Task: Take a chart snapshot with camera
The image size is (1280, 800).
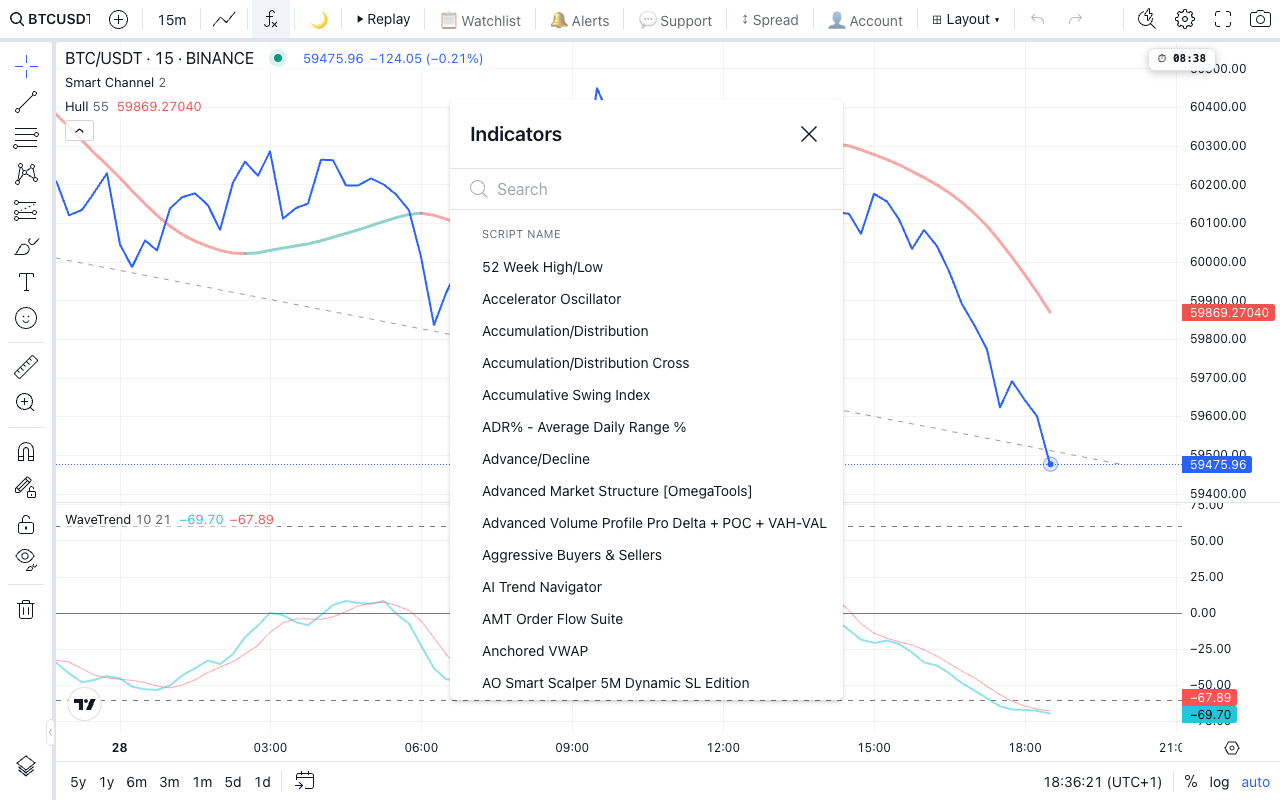Action: (x=1260, y=19)
